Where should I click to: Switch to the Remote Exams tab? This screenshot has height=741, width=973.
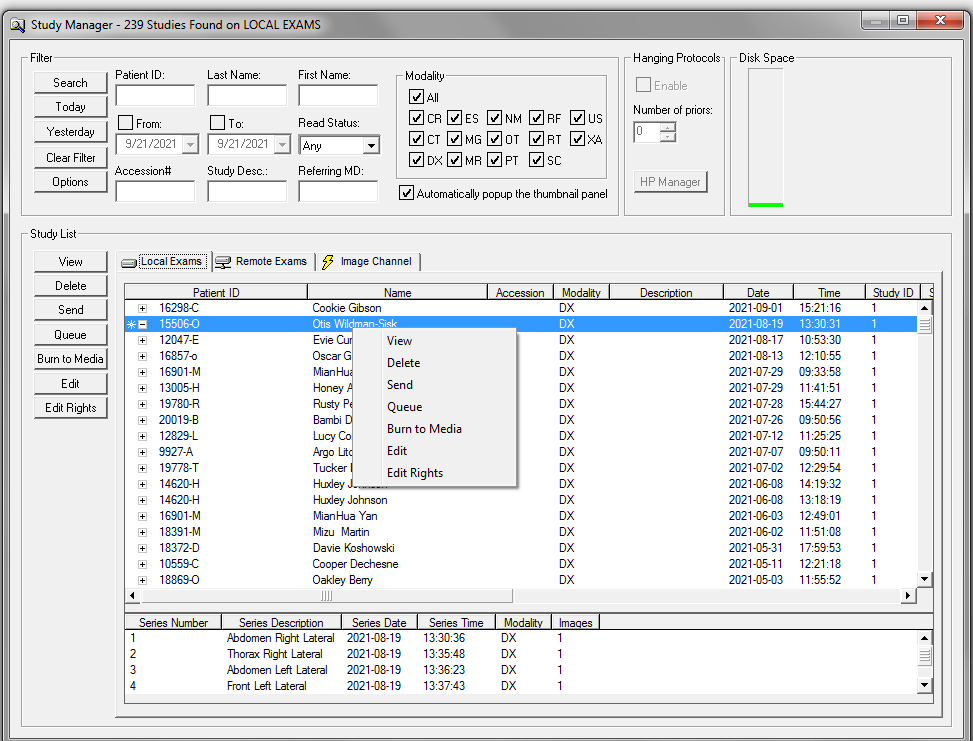270,262
